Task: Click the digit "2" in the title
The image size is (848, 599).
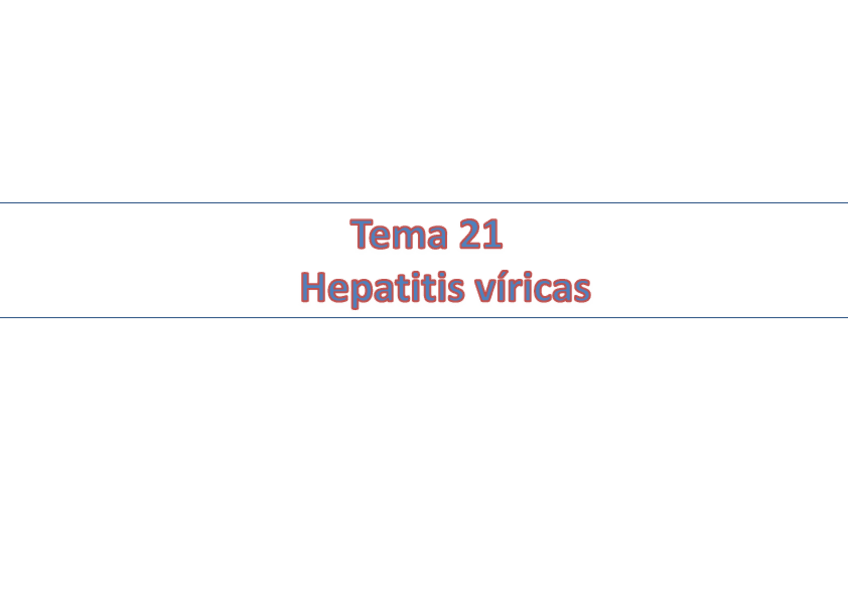Action: click(470, 235)
